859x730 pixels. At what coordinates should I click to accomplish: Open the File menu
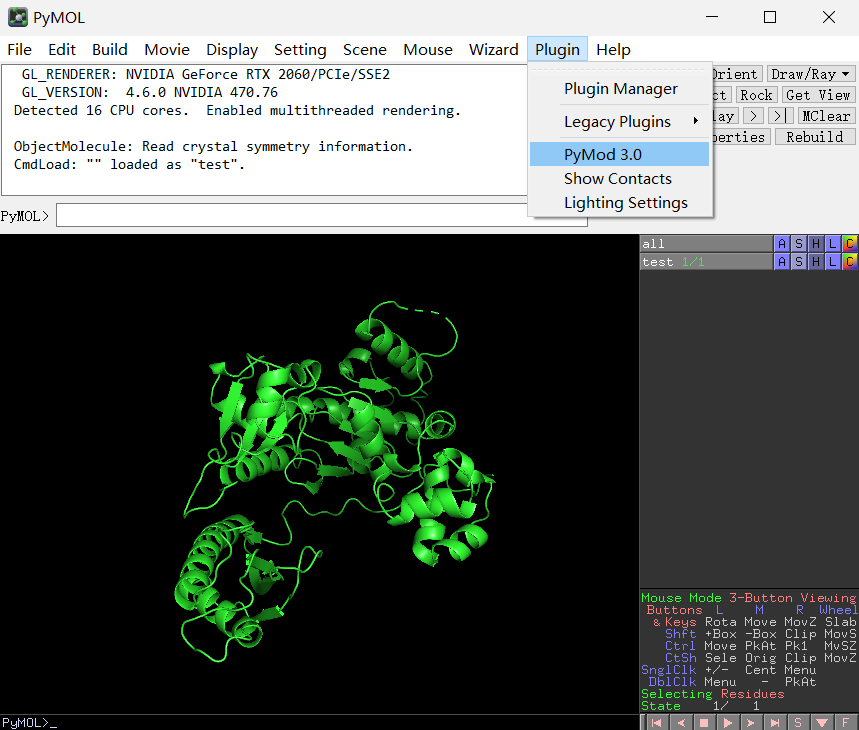click(20, 49)
